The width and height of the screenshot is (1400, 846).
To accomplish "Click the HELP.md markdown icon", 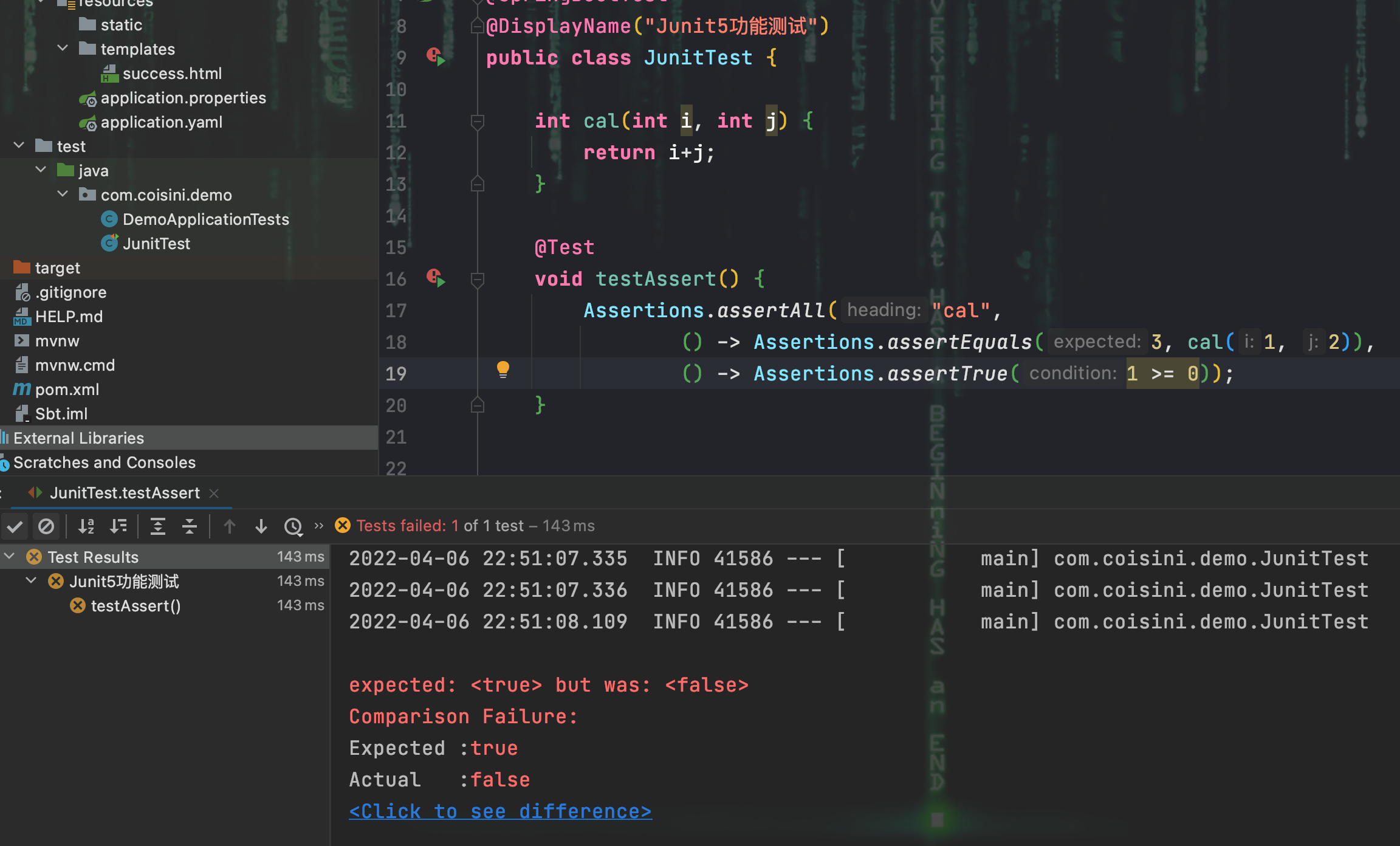I will pos(22,317).
